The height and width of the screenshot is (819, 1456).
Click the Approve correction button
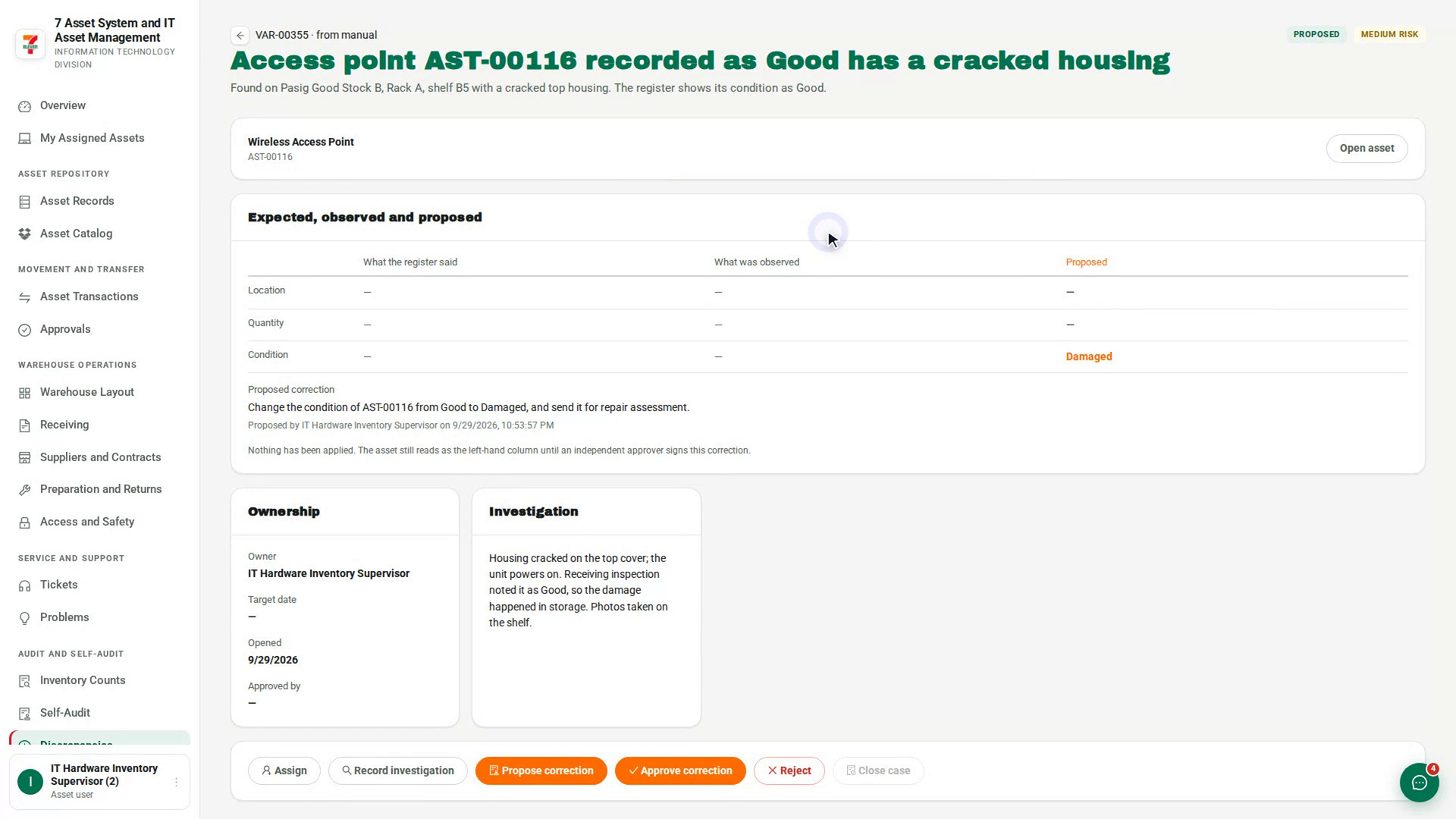pos(680,770)
